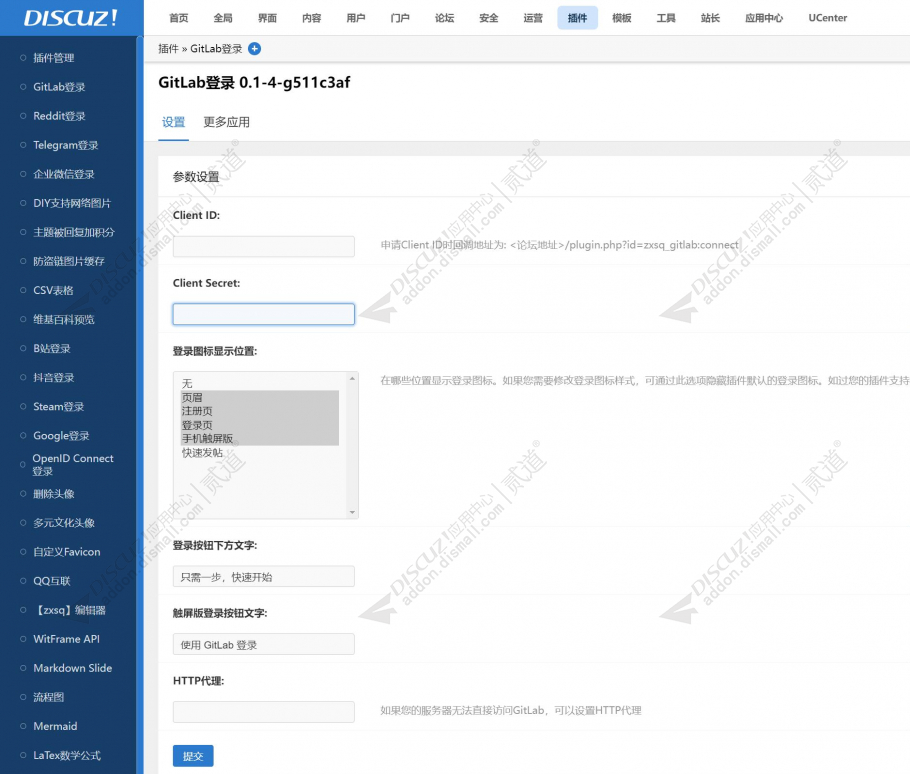Open 防盗链图片缓存 in the sidebar
Viewport: 910px width, 774px height.
(x=69, y=261)
